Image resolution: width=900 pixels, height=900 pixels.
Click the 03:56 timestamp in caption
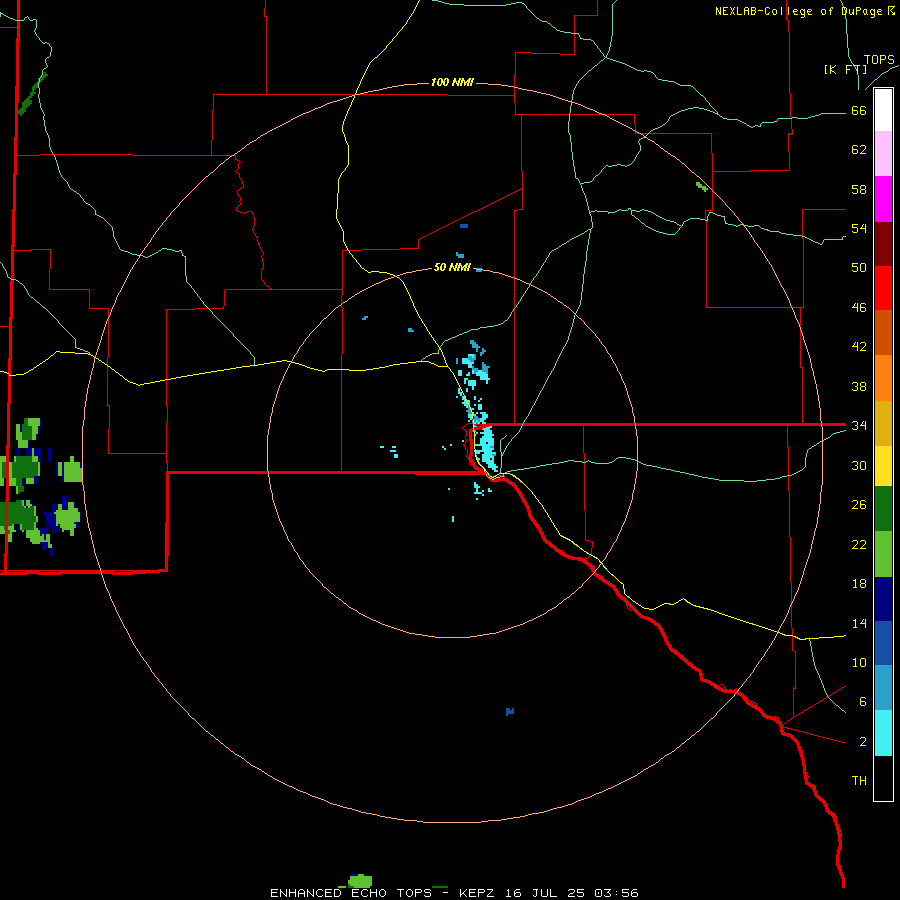tap(616, 893)
